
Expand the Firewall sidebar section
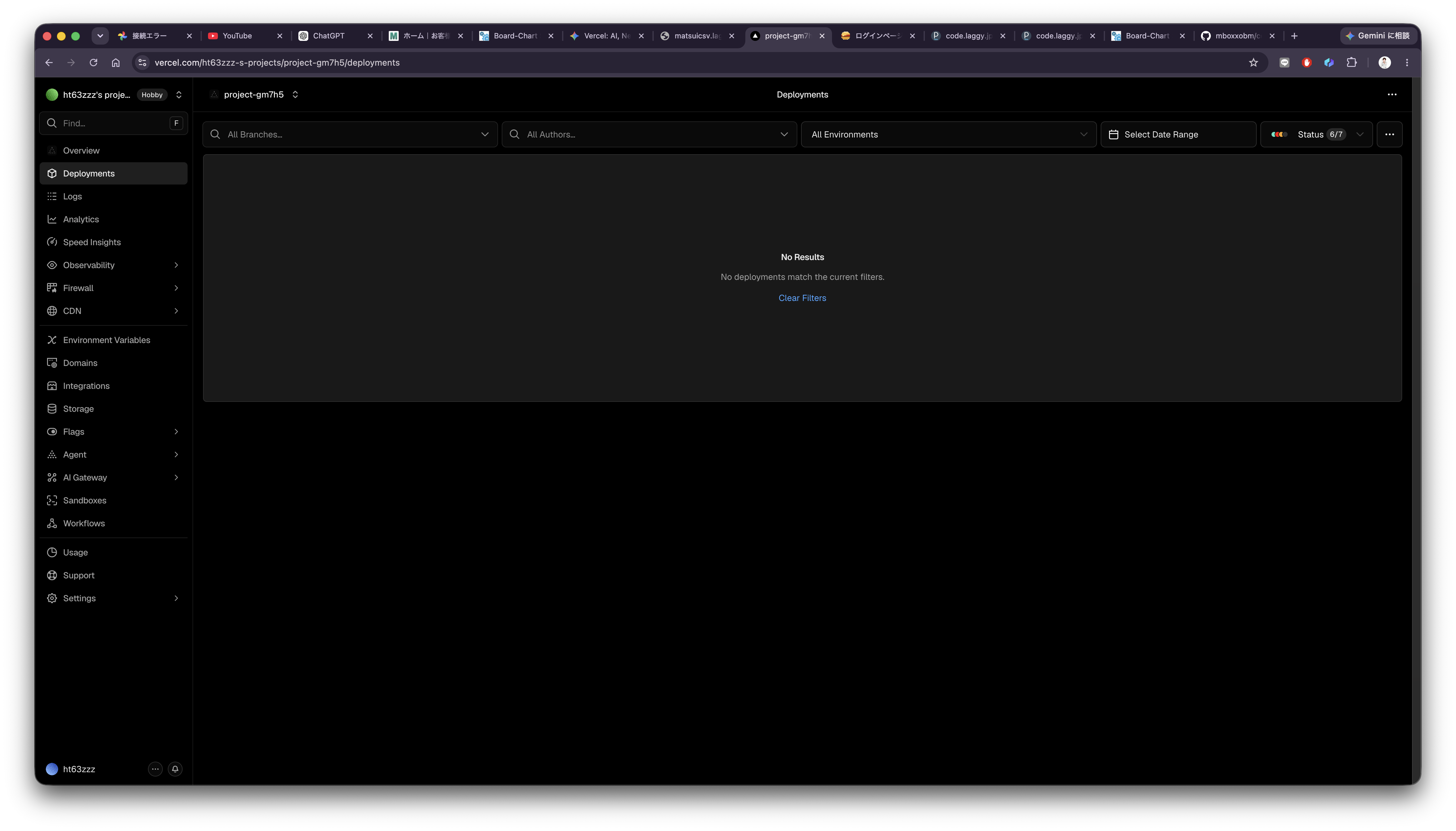tap(114, 288)
